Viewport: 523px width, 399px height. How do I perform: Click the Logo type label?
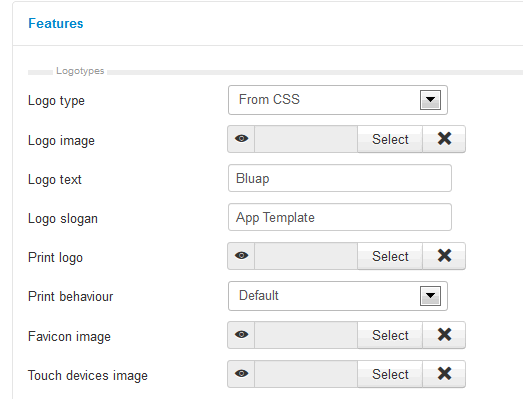(56, 101)
